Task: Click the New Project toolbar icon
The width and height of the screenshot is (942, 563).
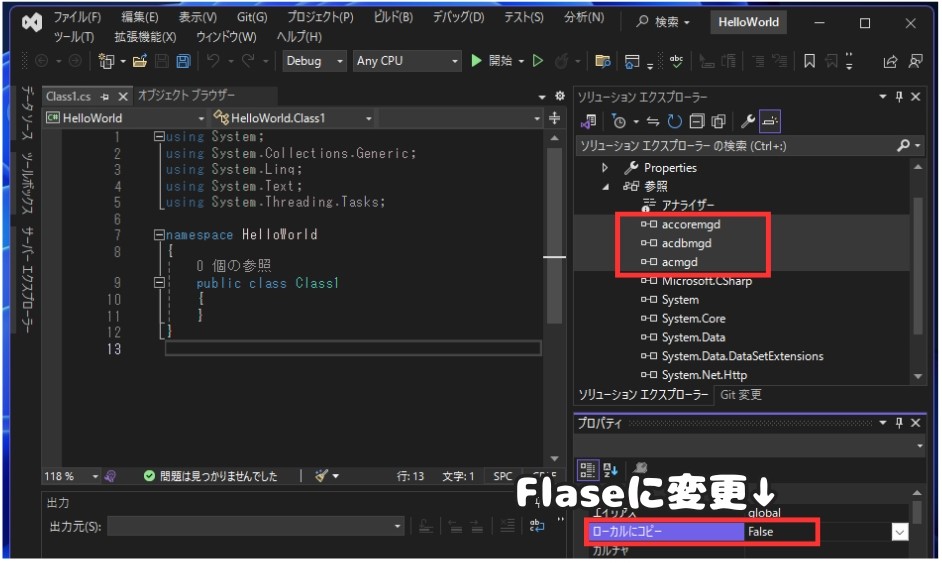Action: (106, 61)
